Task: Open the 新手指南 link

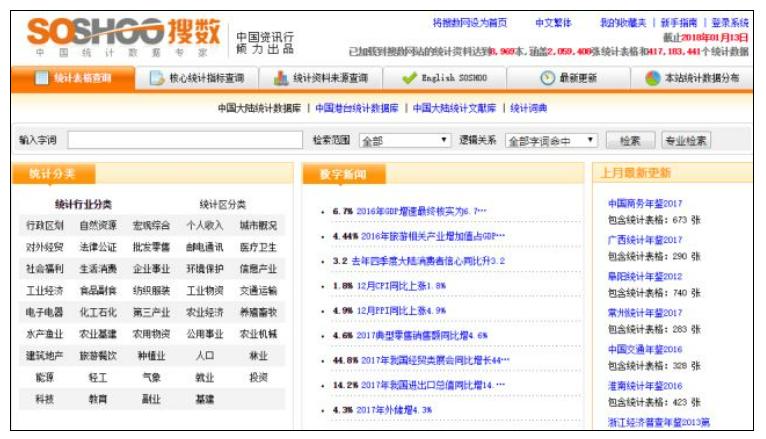Action: (x=679, y=23)
